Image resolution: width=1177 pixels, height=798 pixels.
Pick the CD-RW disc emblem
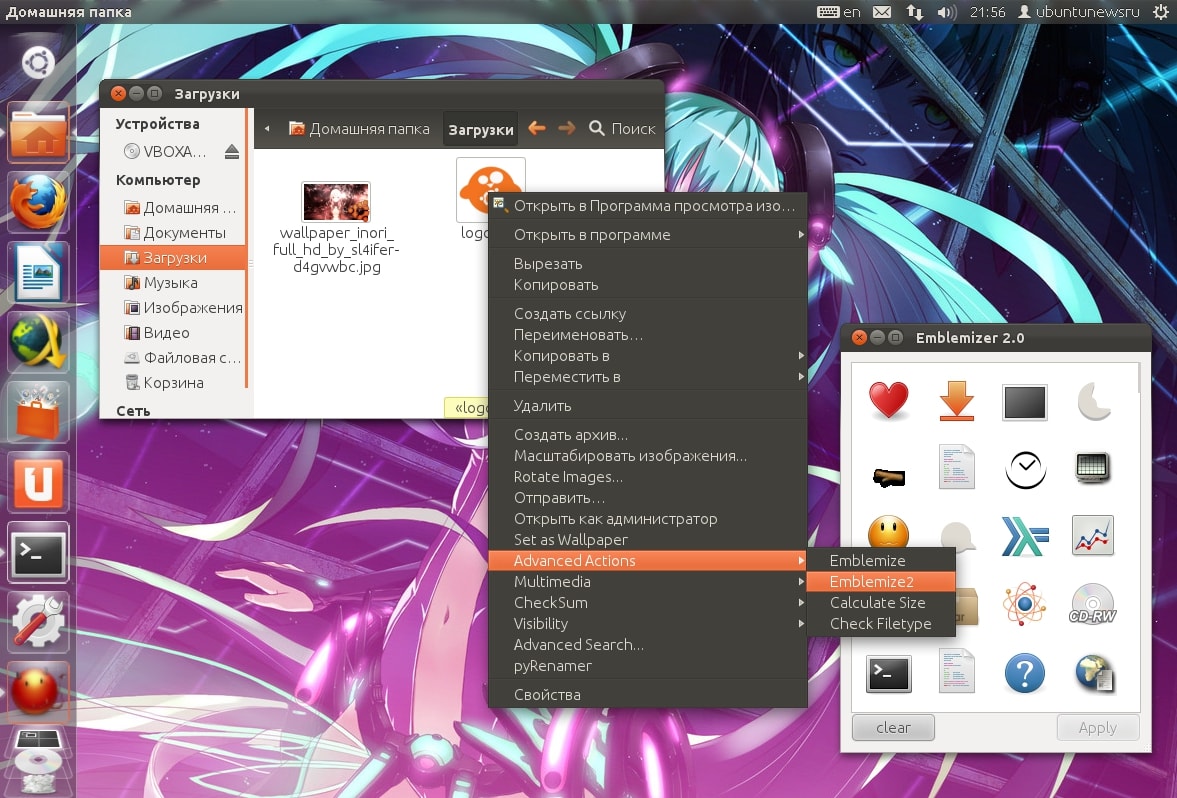(1093, 604)
